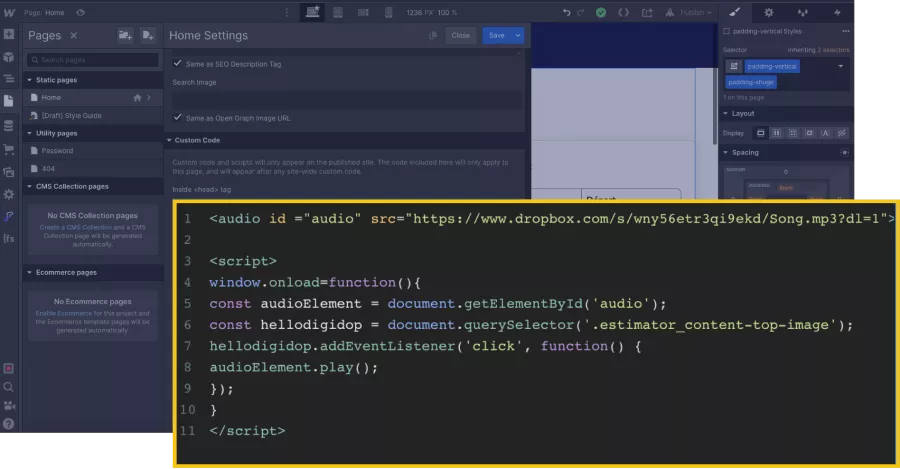Collapse the Layout section
900x469 pixels.
(x=726, y=114)
